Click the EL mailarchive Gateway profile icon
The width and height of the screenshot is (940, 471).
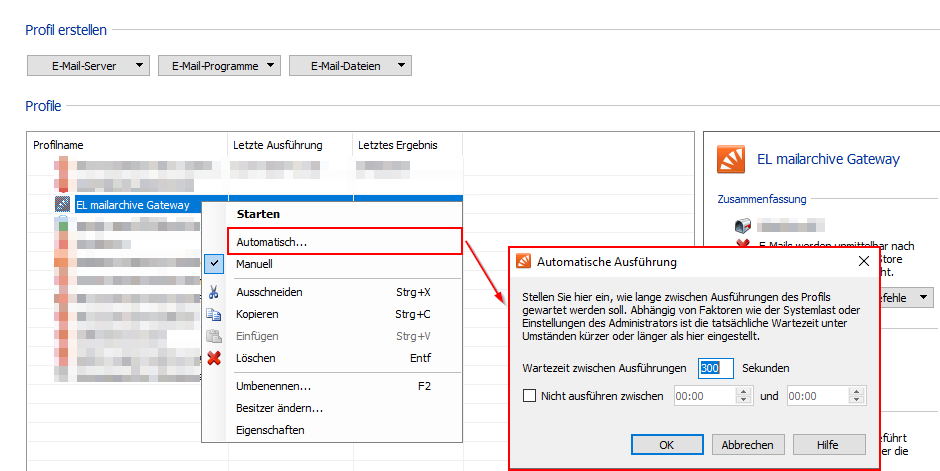point(63,205)
